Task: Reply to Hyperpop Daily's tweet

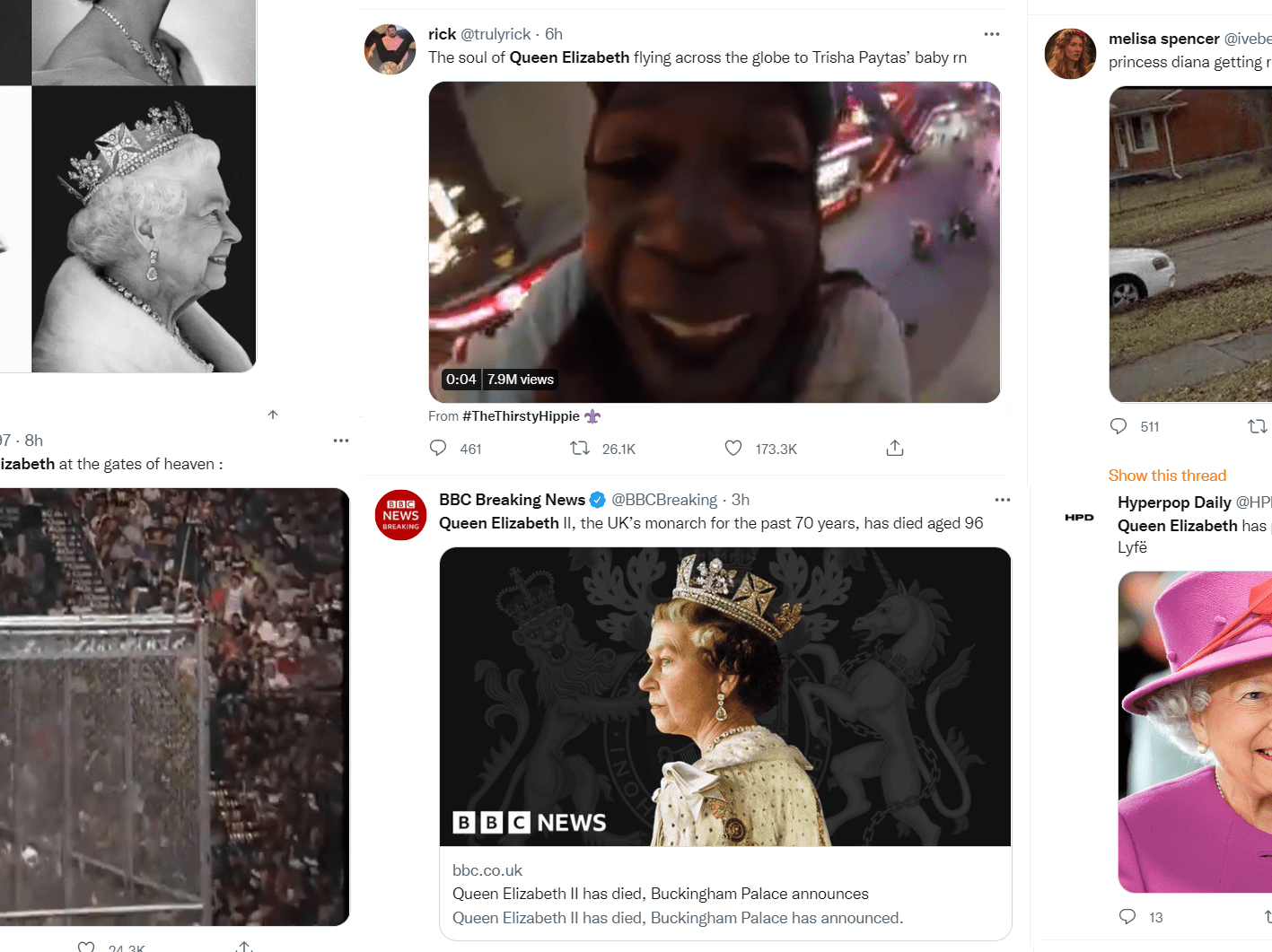Action: coord(1127,916)
